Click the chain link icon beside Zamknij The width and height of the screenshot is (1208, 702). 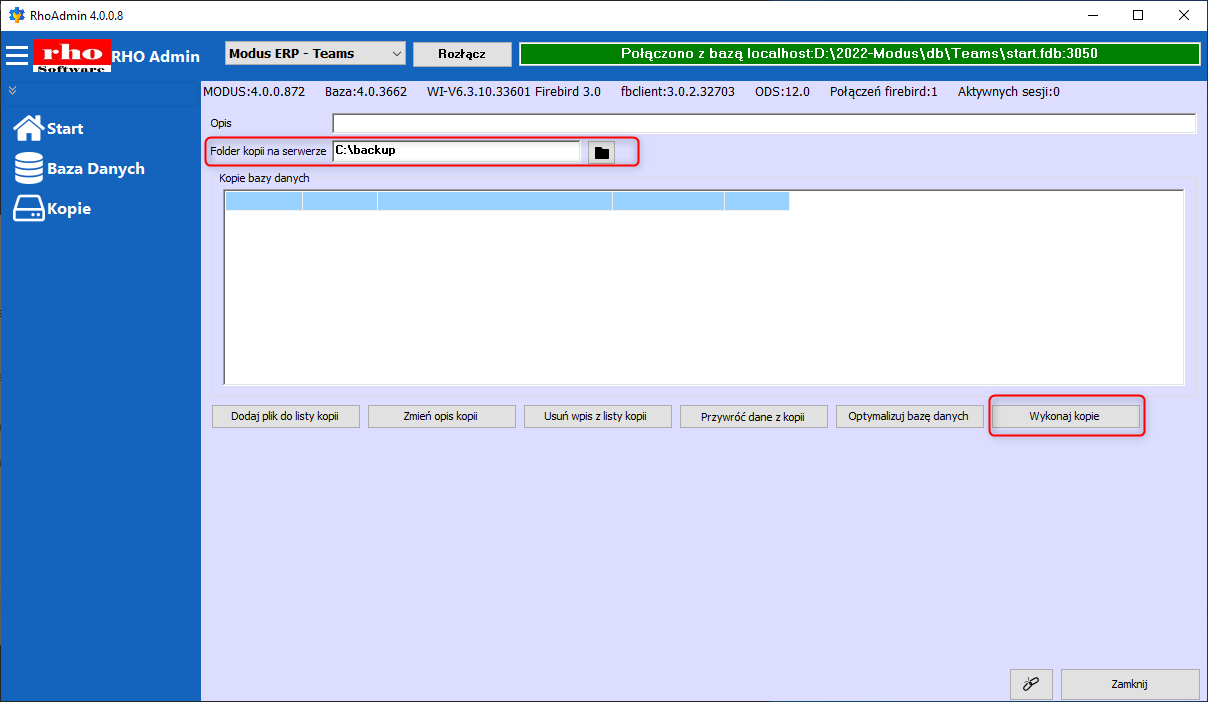coord(1031,685)
